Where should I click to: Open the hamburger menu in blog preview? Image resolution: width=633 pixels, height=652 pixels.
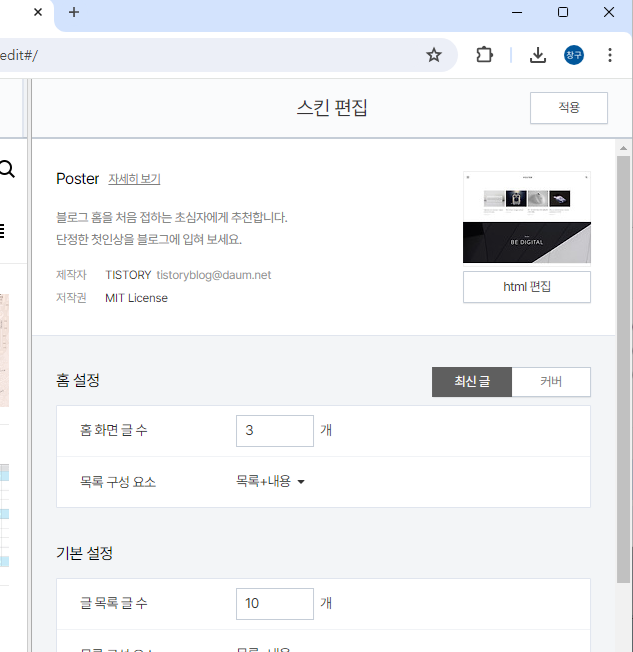click(2, 231)
